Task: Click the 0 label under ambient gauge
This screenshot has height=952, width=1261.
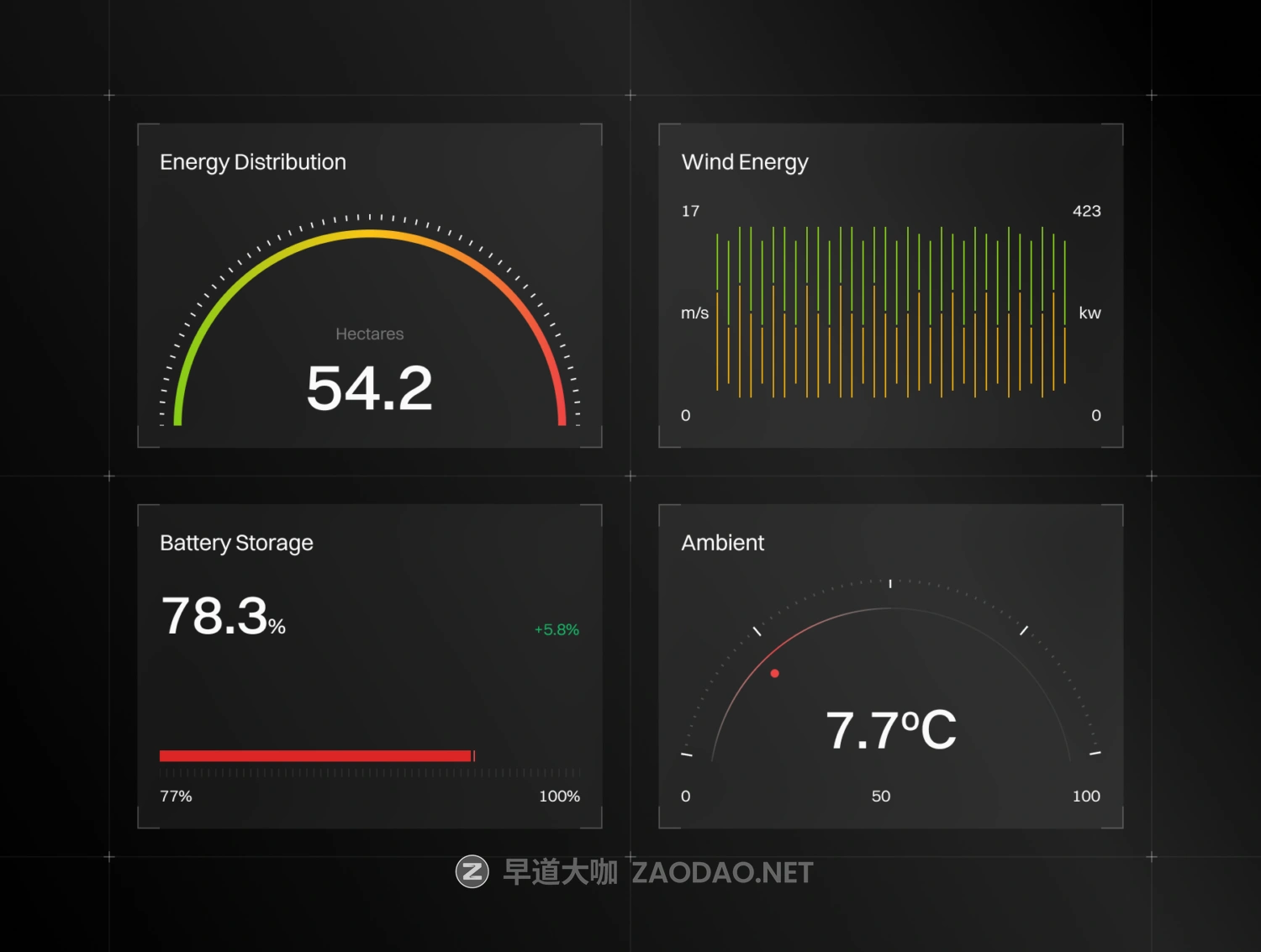Action: 686,796
